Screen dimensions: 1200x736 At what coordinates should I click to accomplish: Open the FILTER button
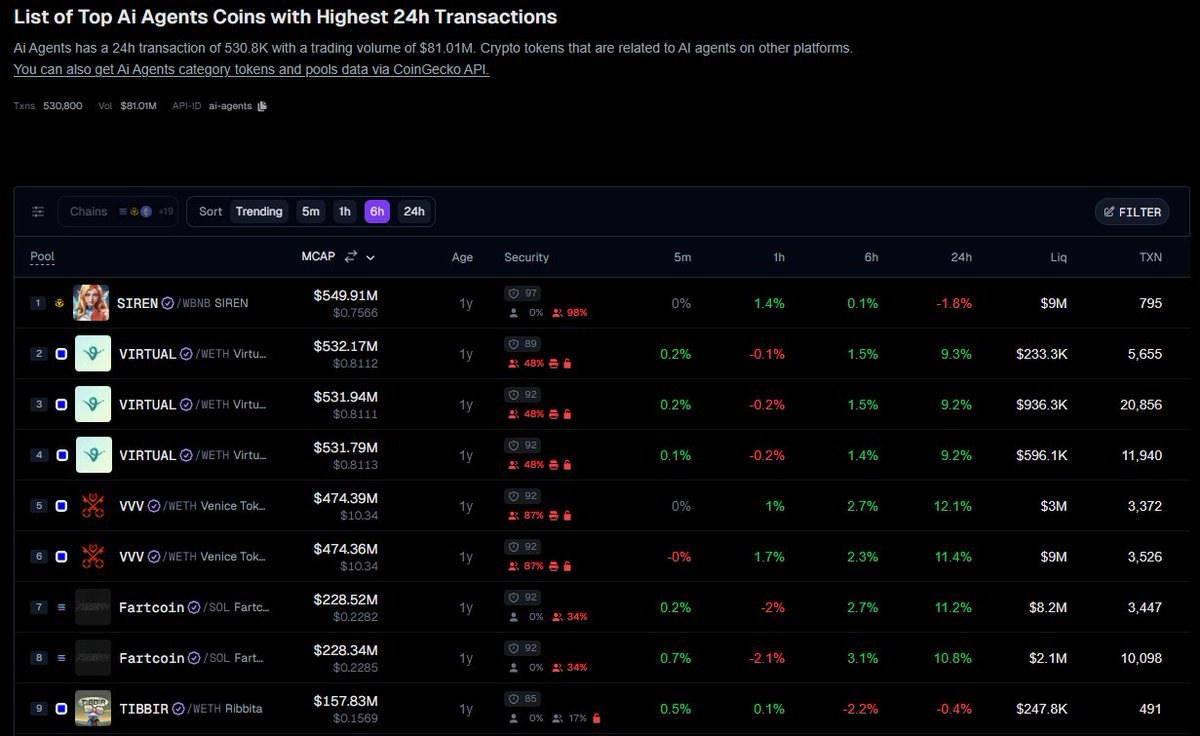1132,212
